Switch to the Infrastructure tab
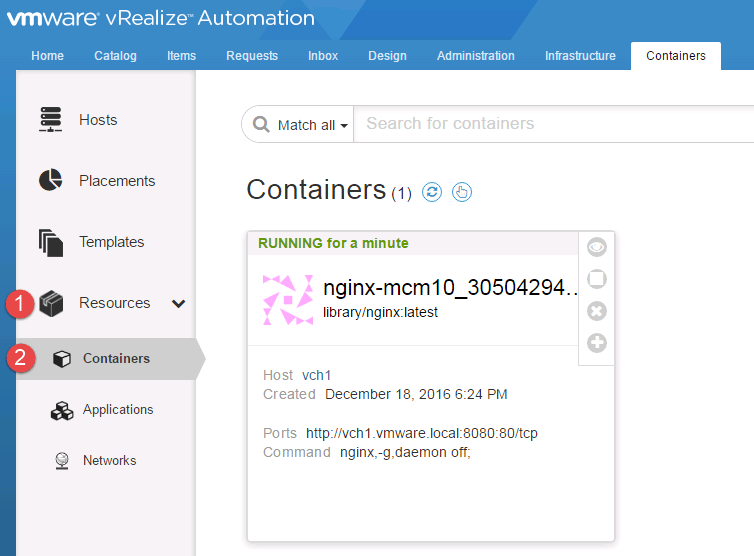 coord(580,56)
